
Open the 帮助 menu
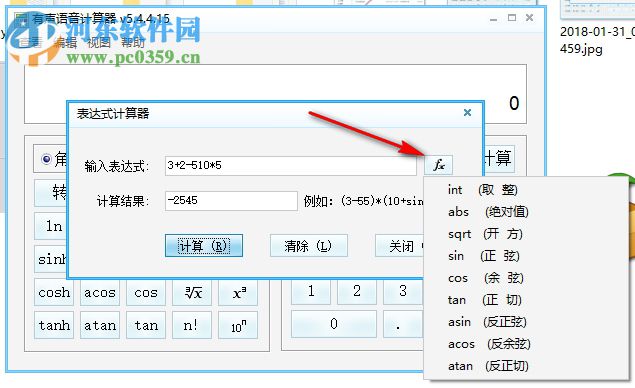133,42
